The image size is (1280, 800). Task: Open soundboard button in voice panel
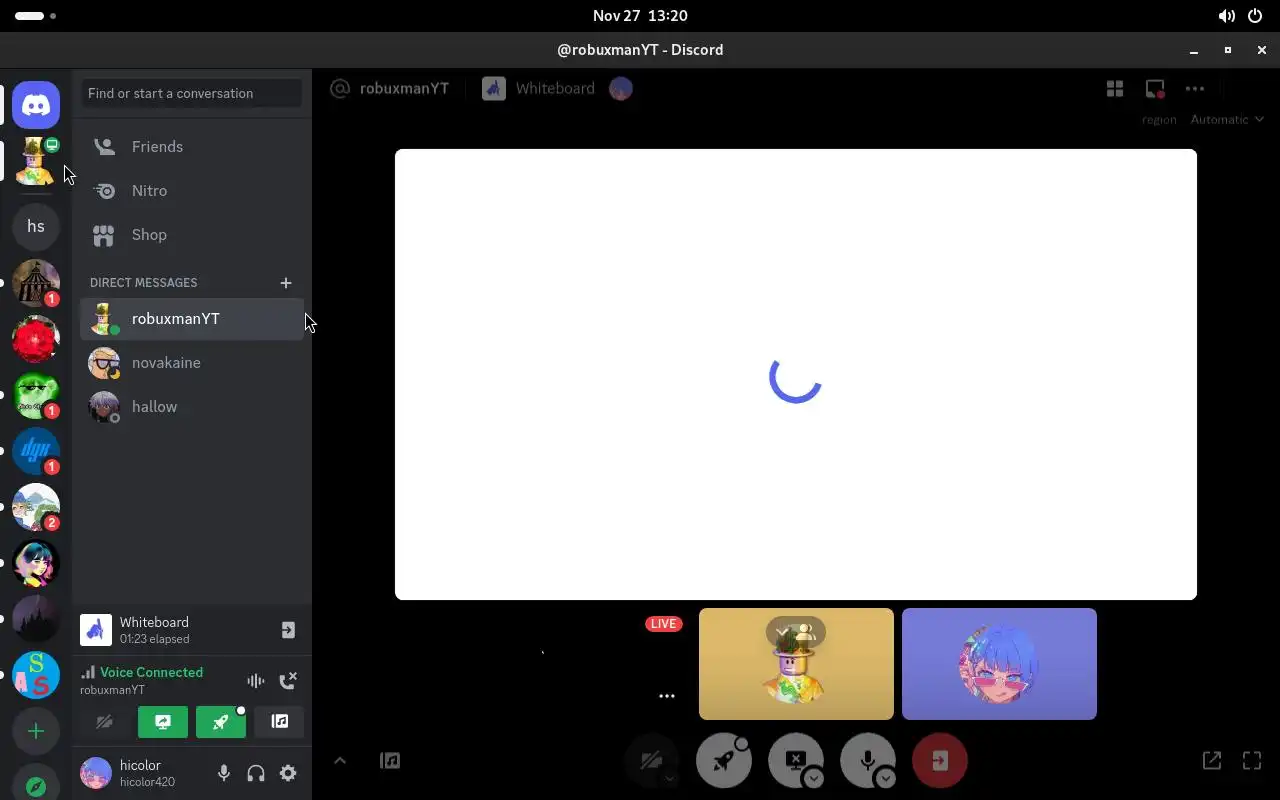click(279, 721)
